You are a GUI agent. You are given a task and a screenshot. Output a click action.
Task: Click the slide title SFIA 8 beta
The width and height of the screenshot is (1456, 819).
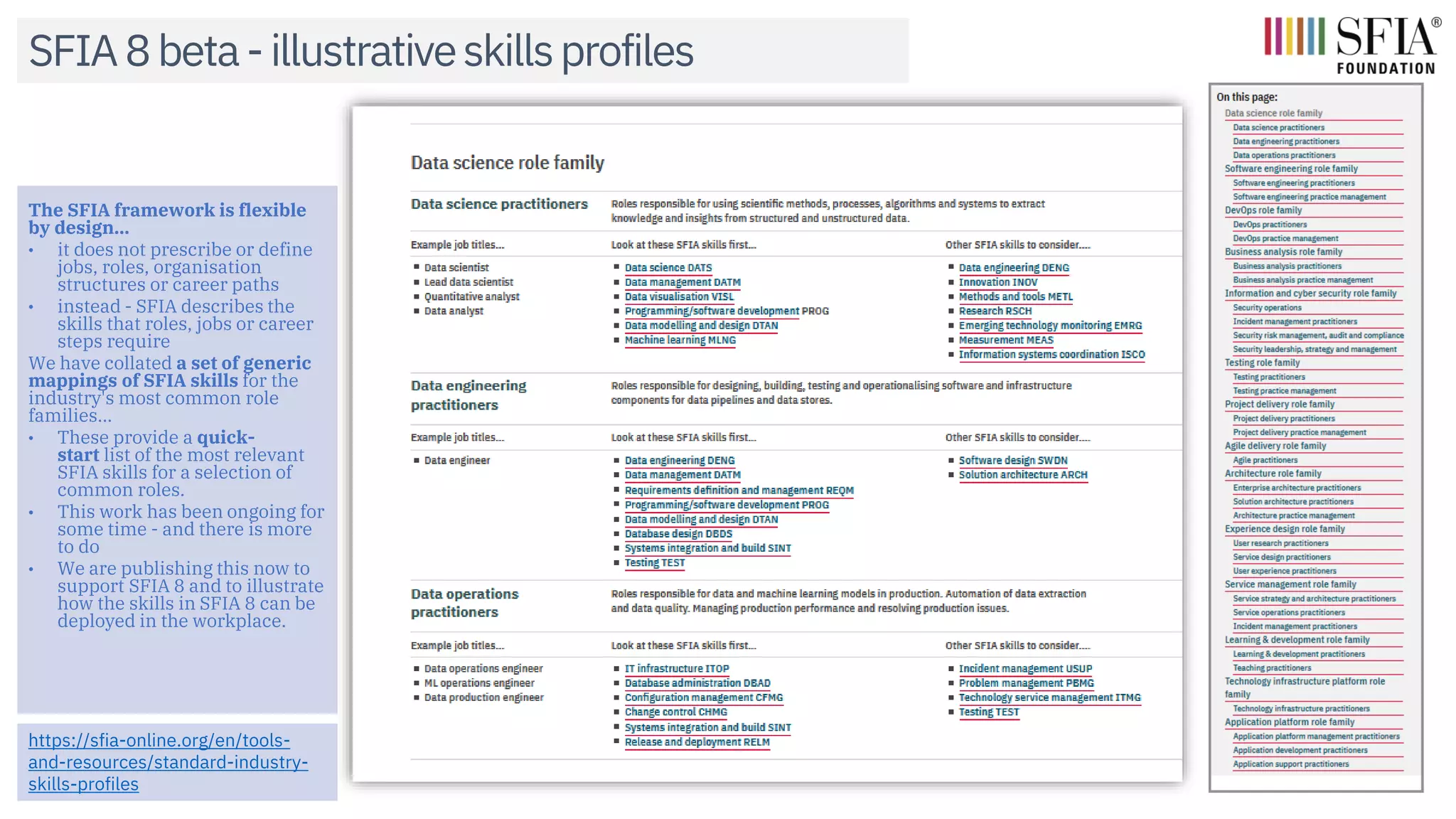361,51
